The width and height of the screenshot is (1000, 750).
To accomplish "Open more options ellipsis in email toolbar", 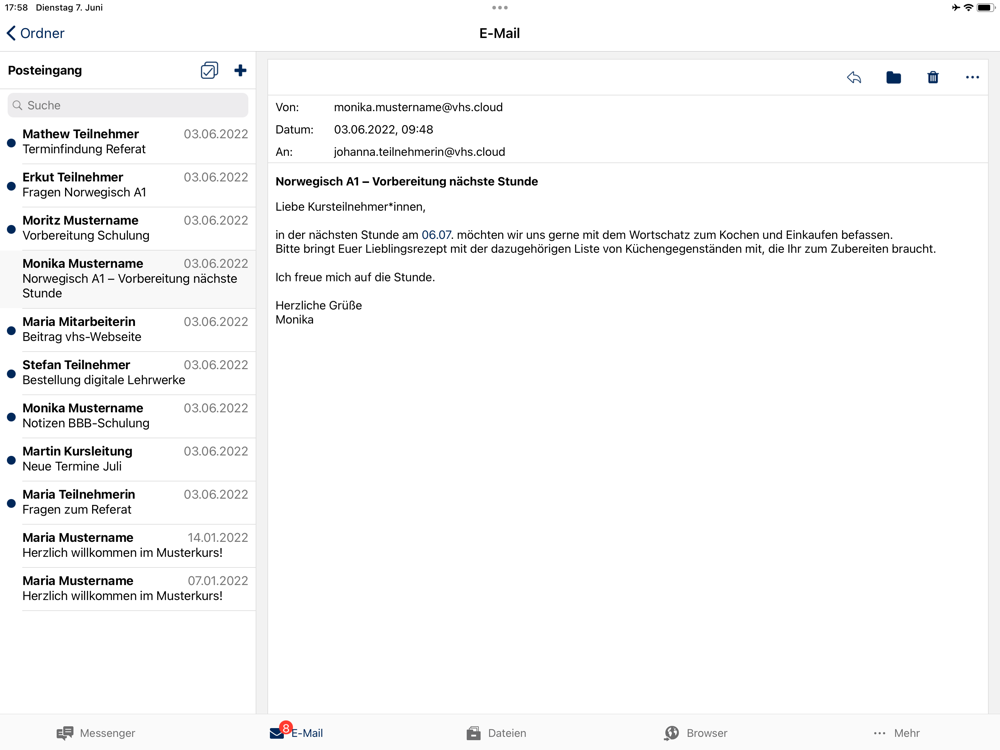I will click(x=972, y=77).
